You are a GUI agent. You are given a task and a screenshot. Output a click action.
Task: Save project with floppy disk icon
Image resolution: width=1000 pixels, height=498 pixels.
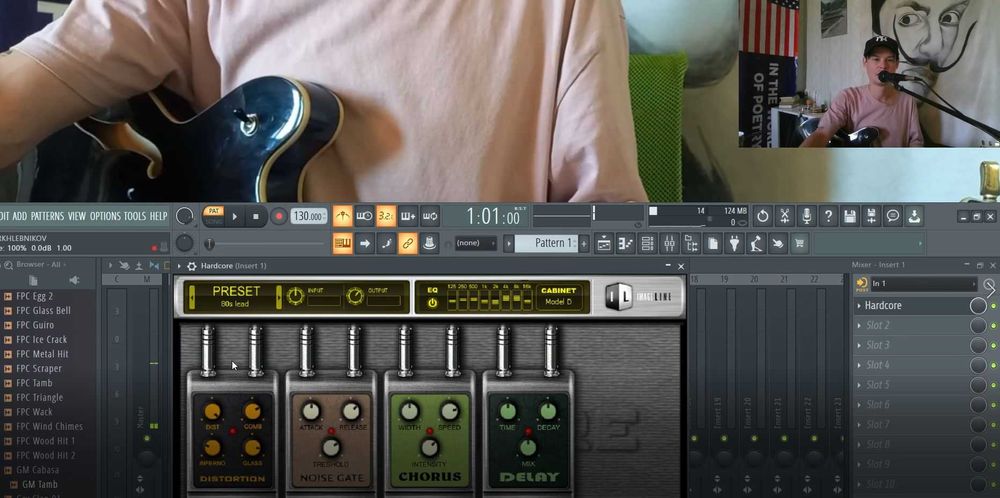[x=849, y=216]
